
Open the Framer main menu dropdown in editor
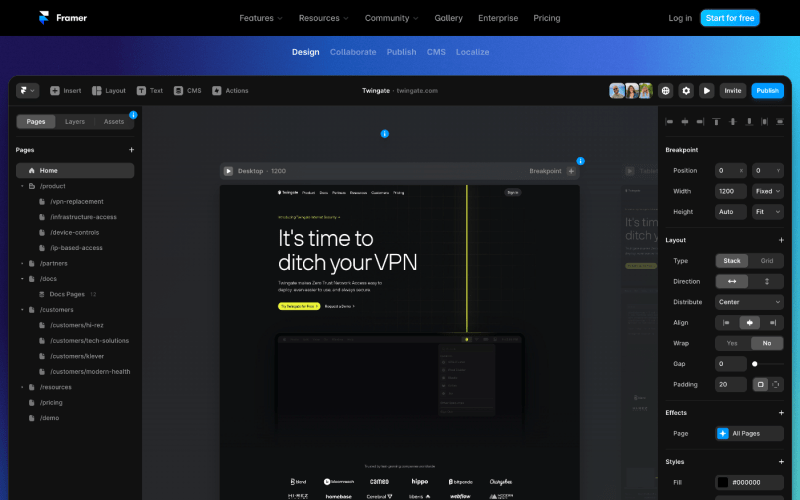(x=28, y=91)
